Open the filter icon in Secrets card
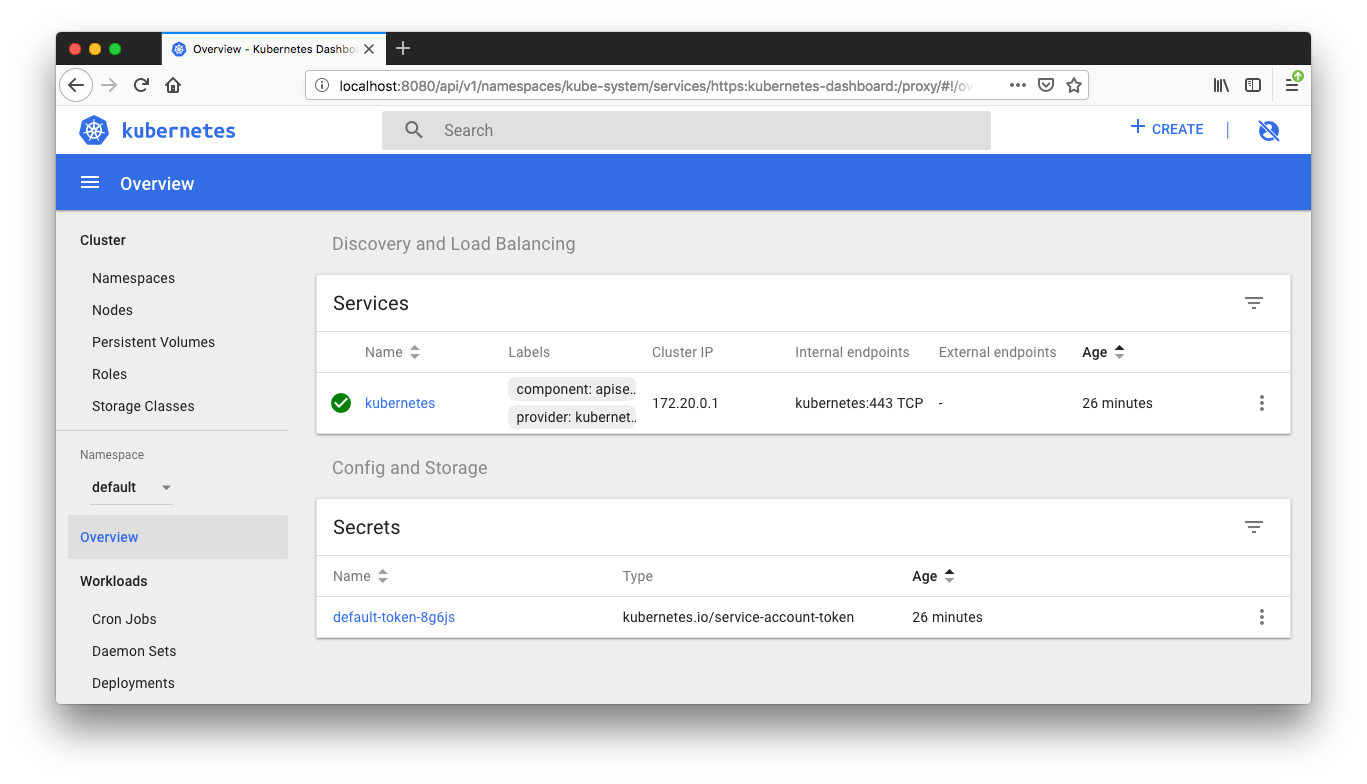Viewport: 1367px width, 784px height. (1254, 527)
